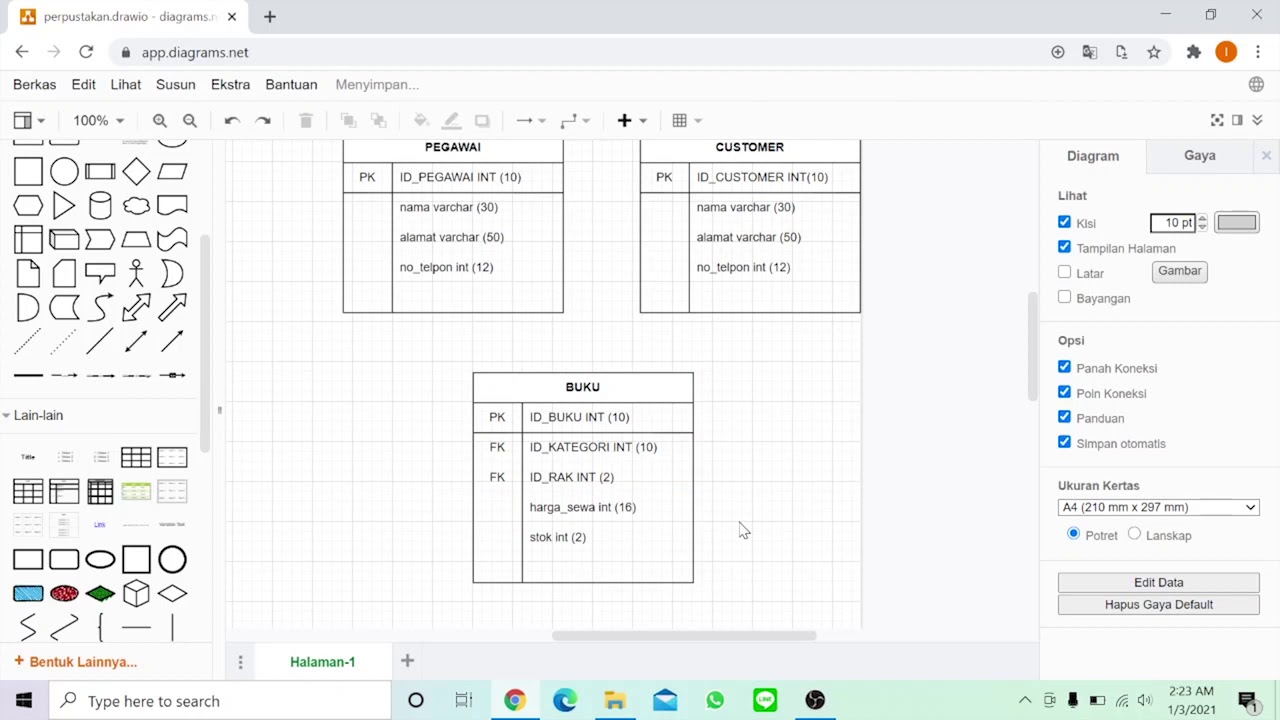Disable the Kisi grid checkbox
1280x720 pixels.
click(x=1064, y=222)
